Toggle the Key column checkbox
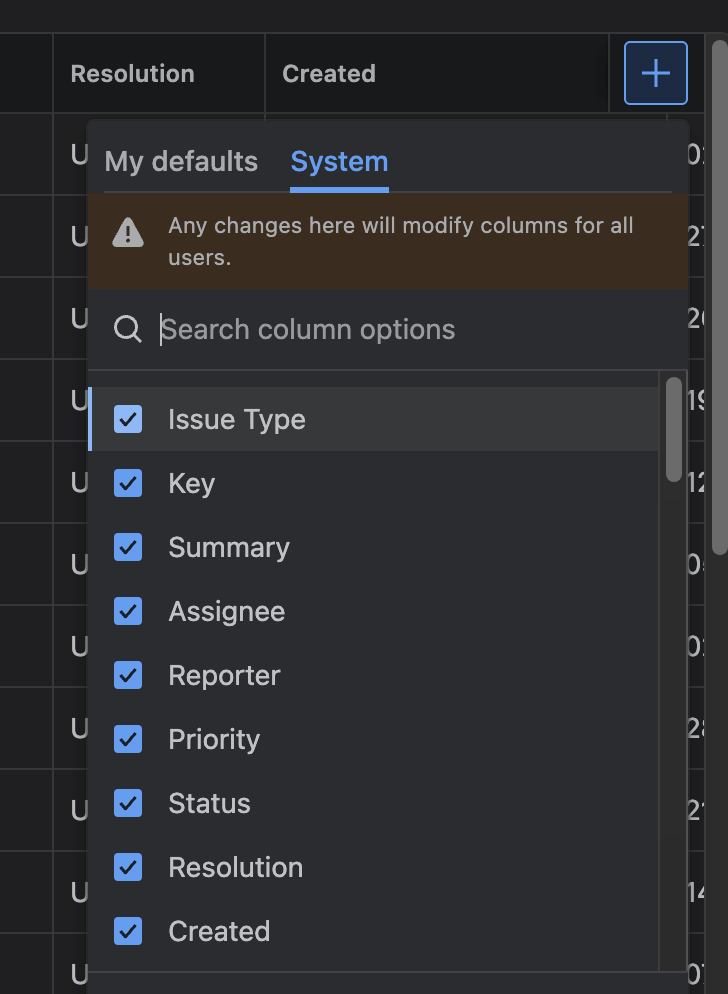This screenshot has height=994, width=728. click(128, 483)
